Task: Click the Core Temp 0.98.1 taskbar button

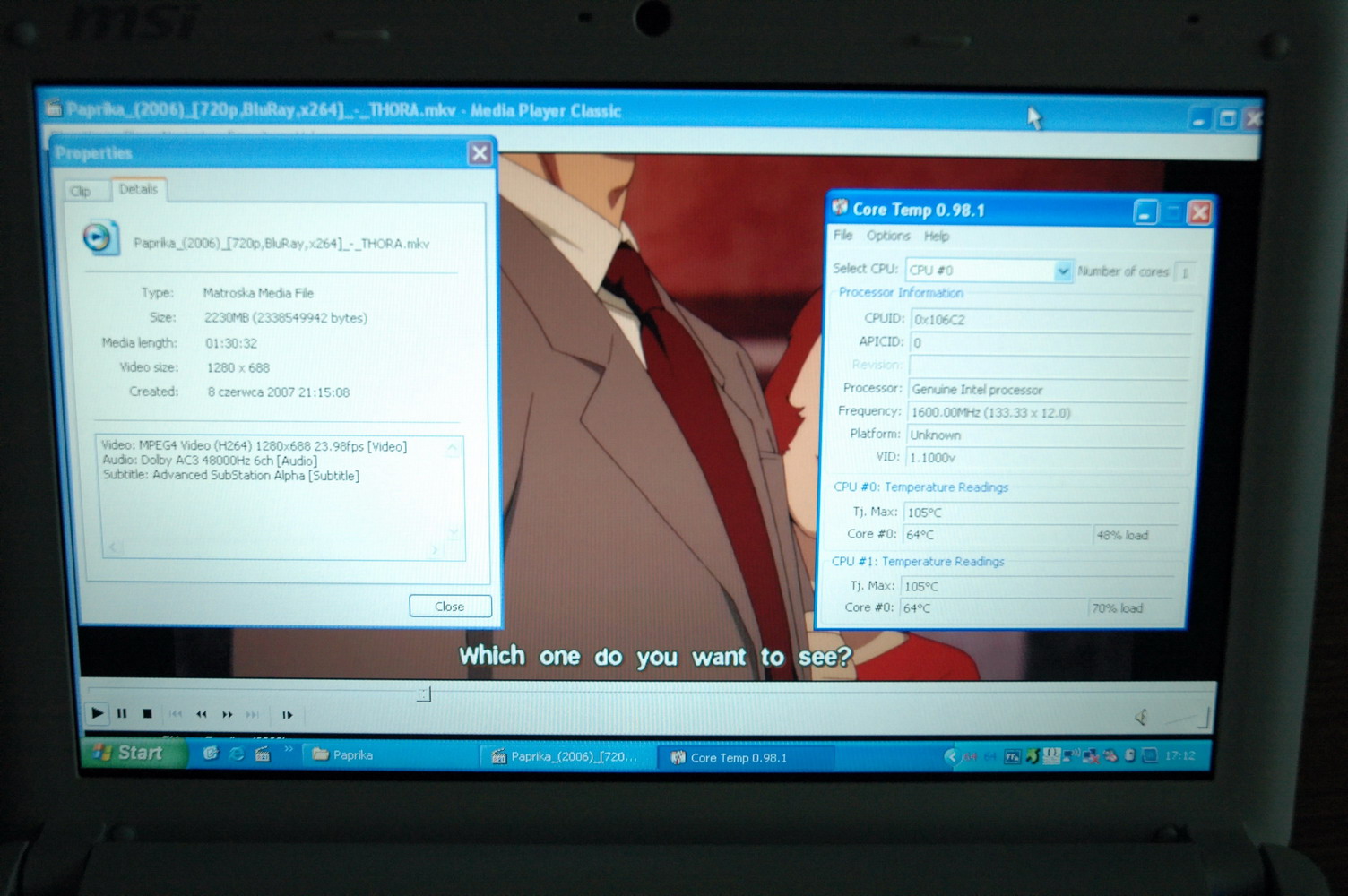Action: (746, 758)
